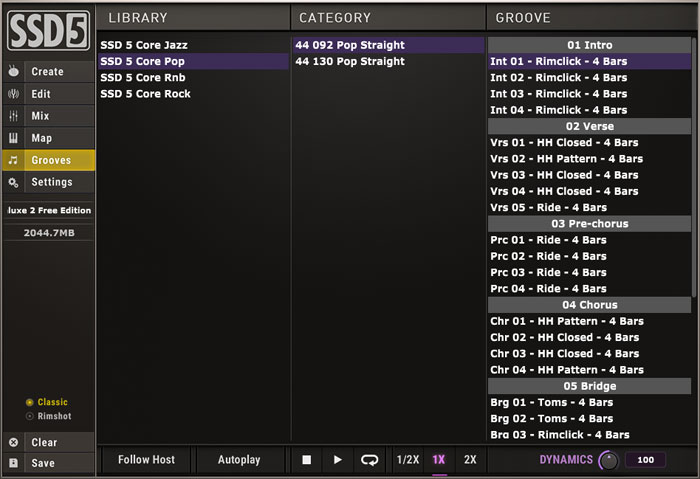Click the drum icon next to Create
This screenshot has height=479, width=700.
click(14, 71)
